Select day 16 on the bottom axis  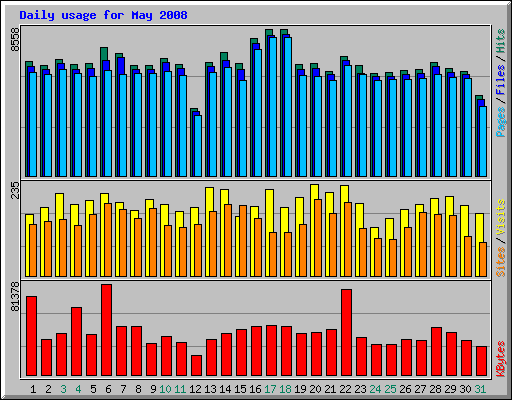(x=255, y=389)
